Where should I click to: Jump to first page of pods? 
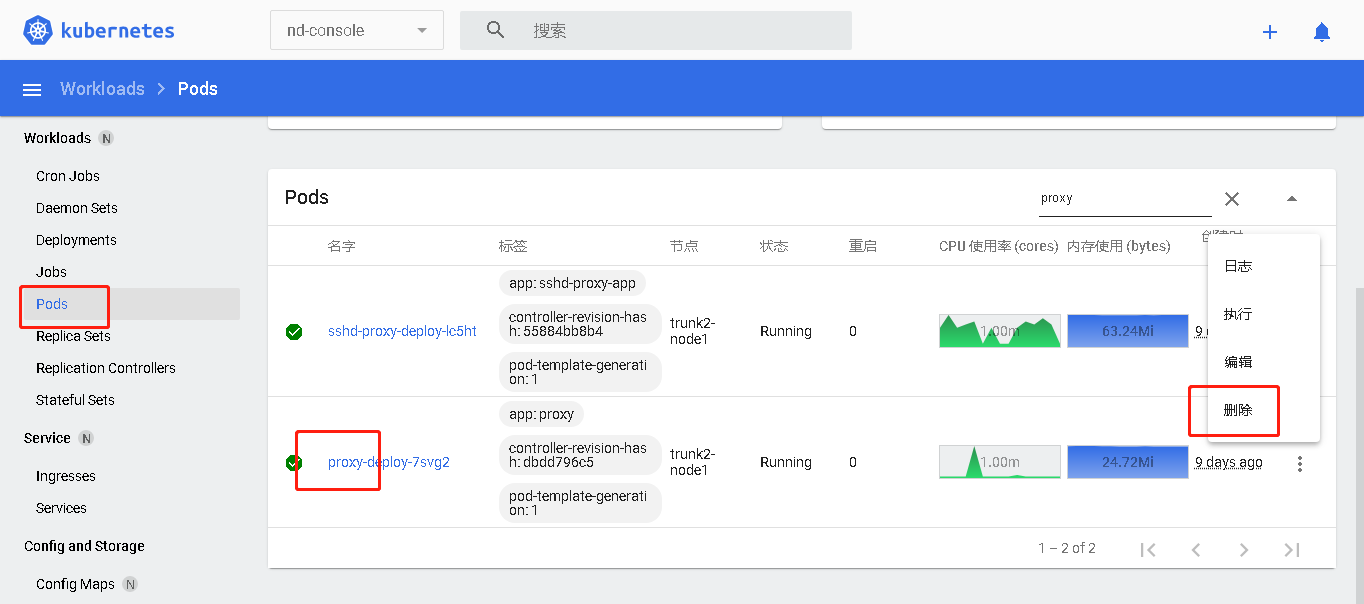1148,549
